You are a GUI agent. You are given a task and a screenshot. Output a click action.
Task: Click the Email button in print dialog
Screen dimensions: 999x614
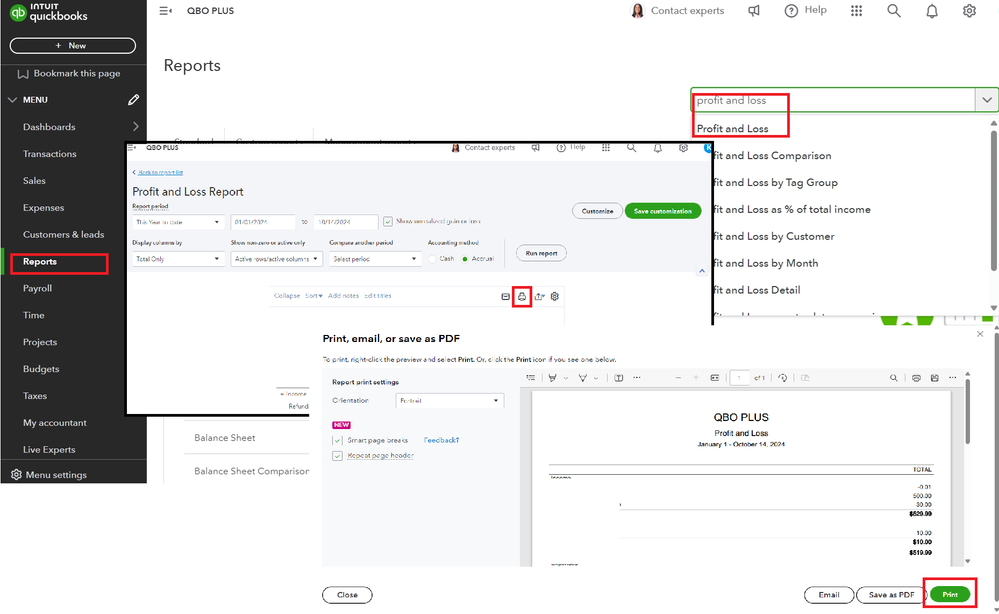pyautogui.click(x=828, y=595)
